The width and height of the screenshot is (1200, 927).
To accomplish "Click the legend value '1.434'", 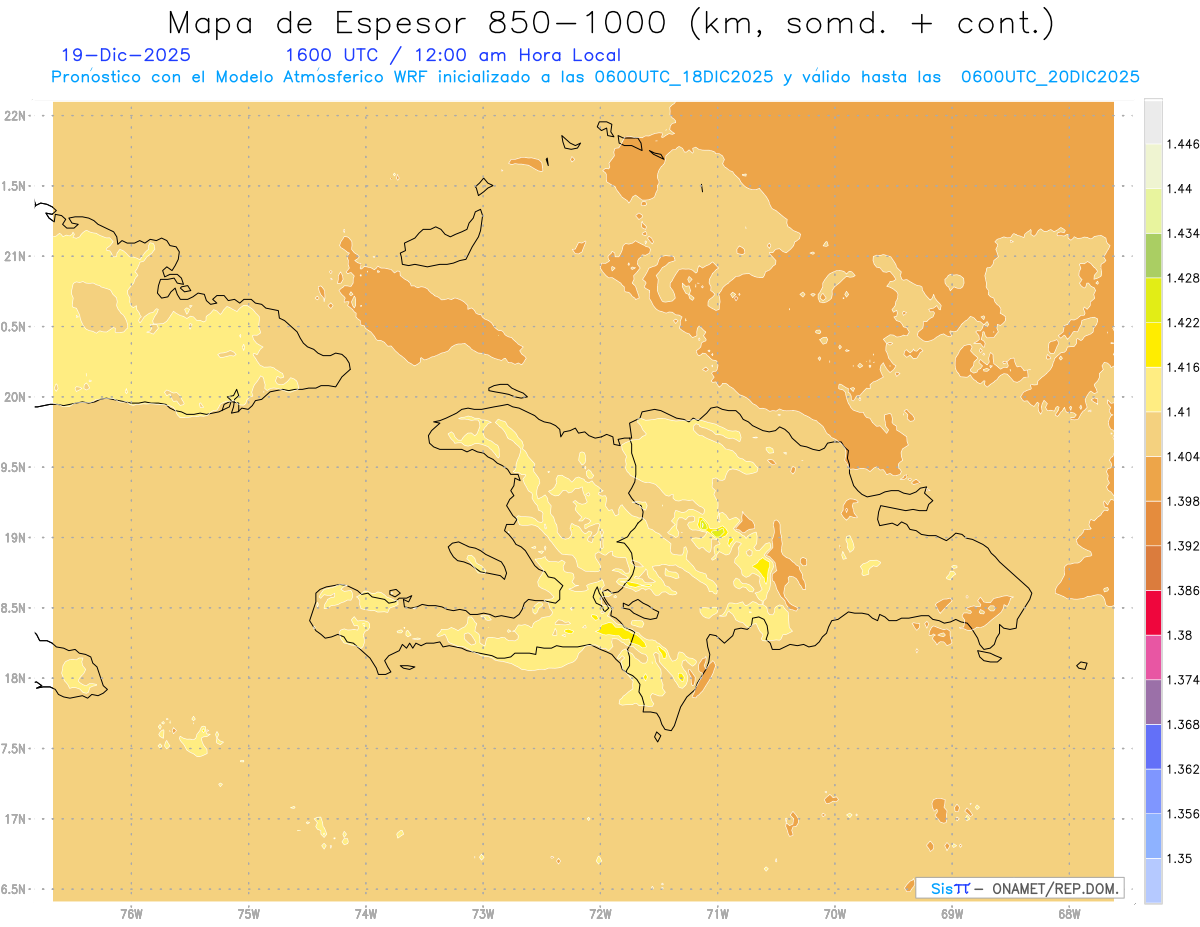I will [x=1183, y=233].
